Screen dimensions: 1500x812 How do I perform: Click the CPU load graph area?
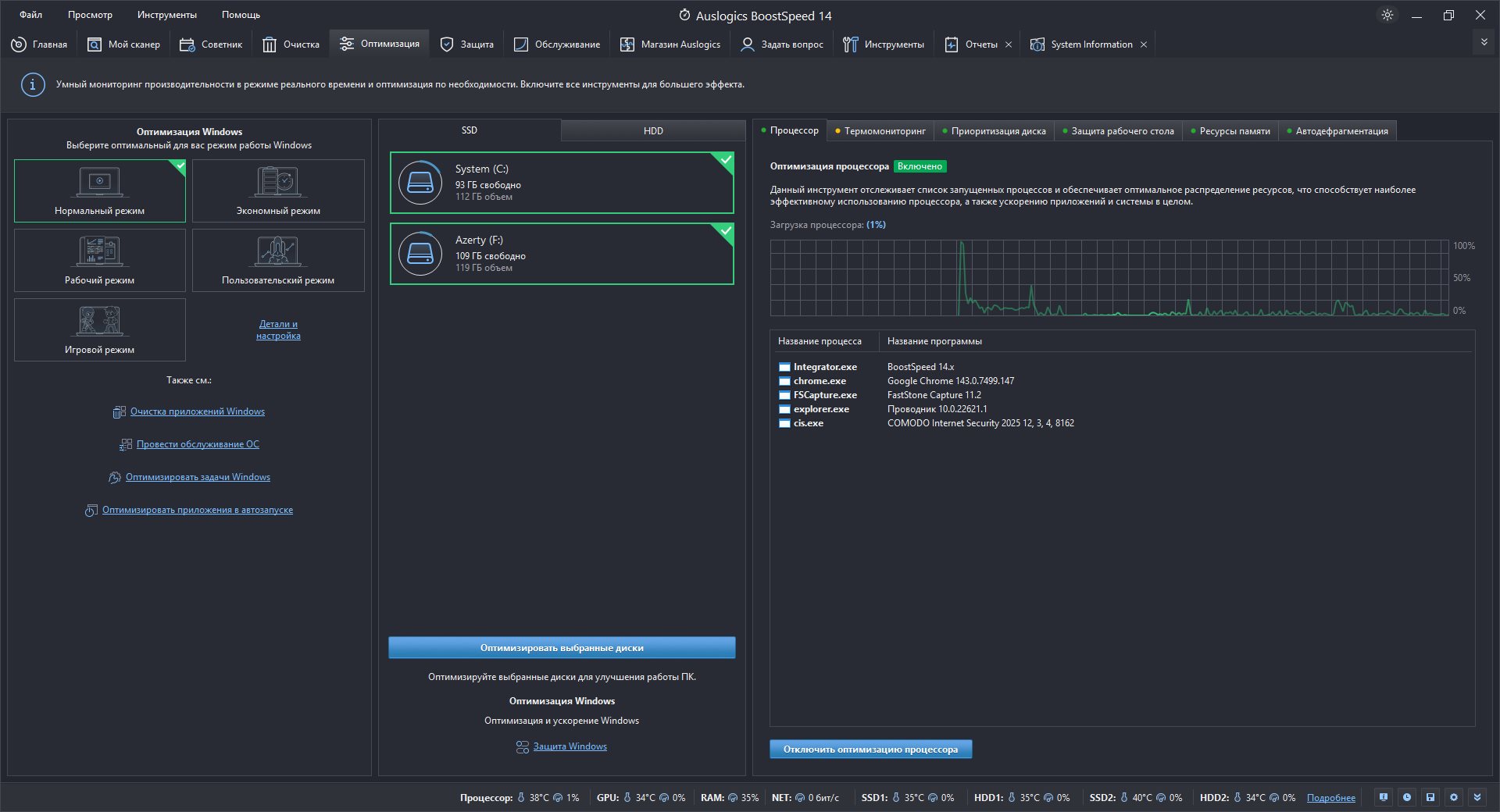(x=1109, y=278)
